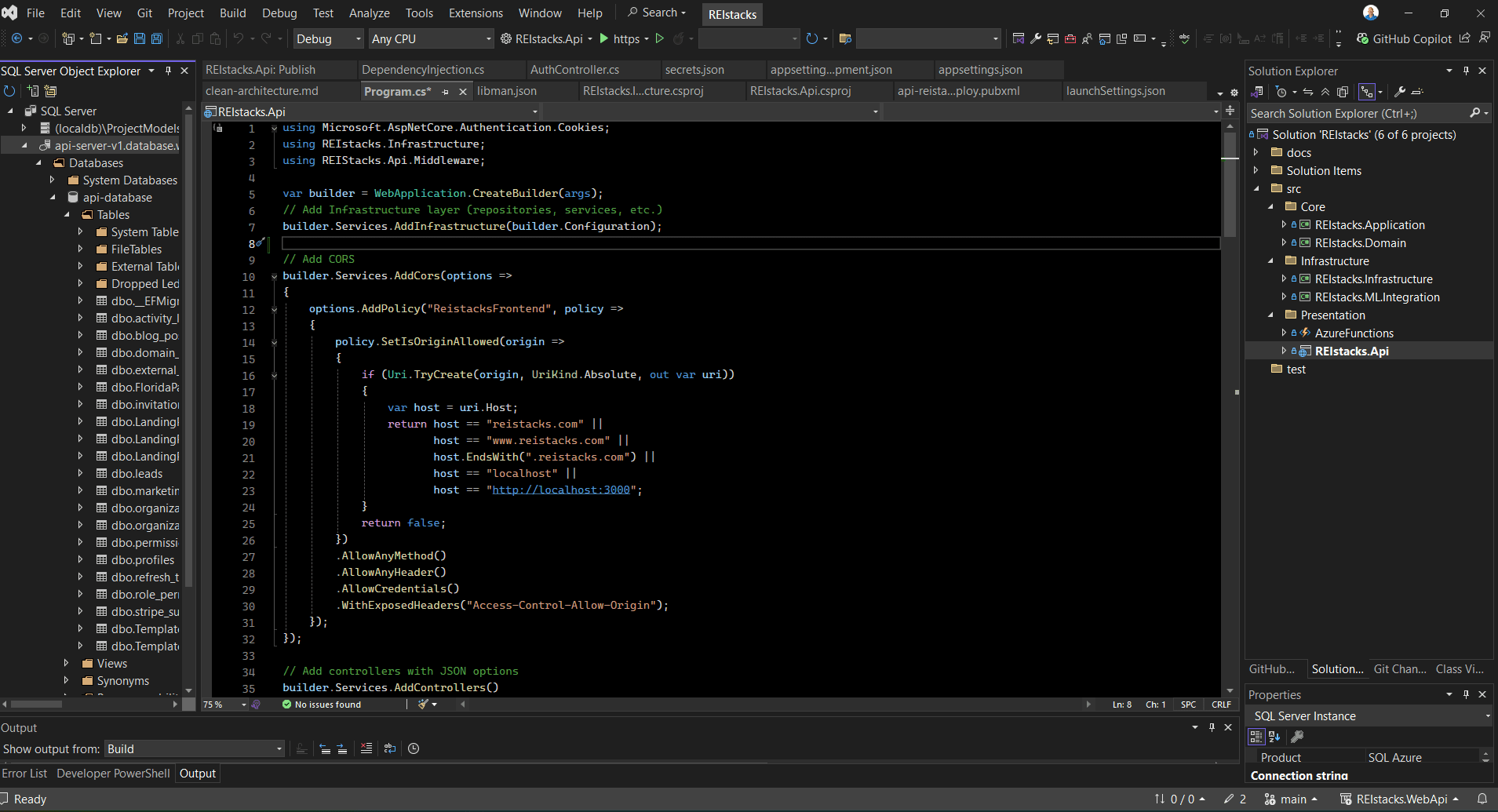Click the Send Feedback icon at top right
The width and height of the screenshot is (1498, 812).
coord(1484,38)
